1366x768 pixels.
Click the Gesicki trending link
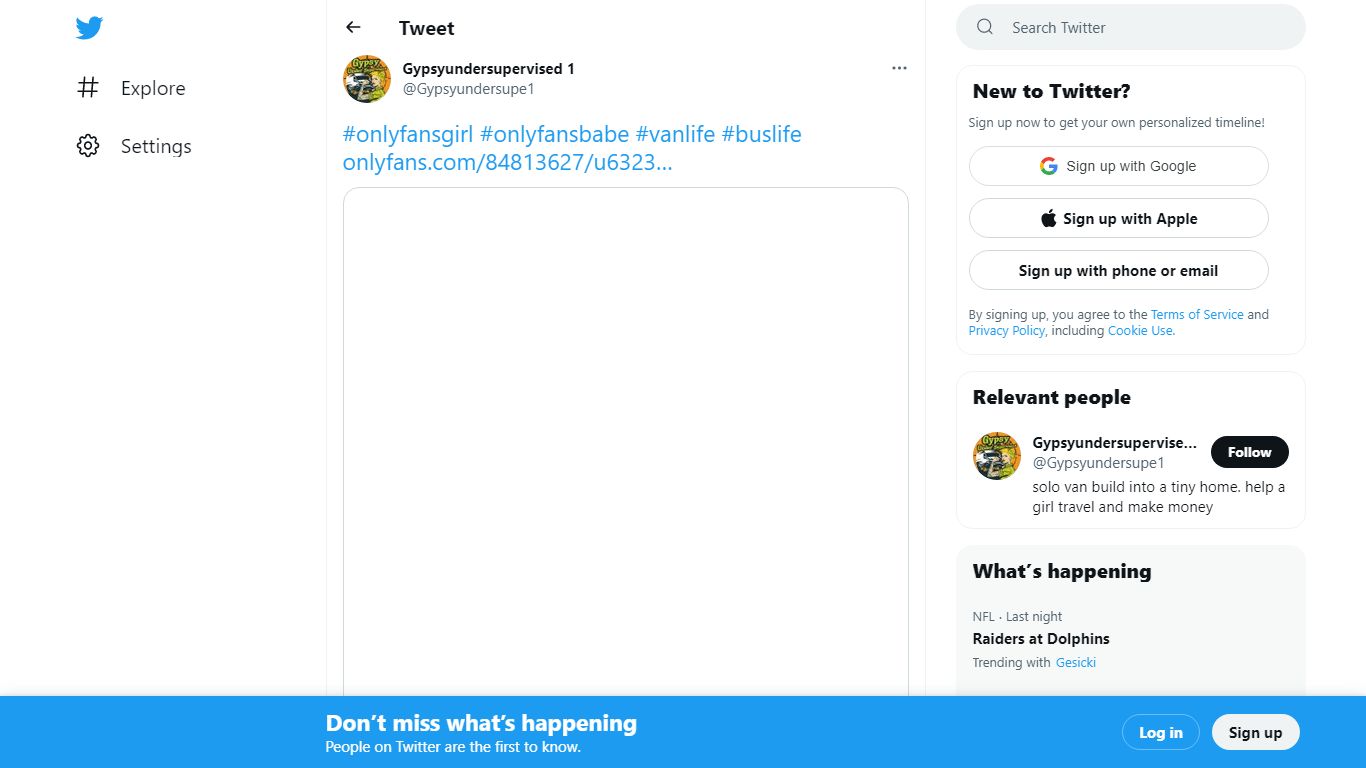1076,662
